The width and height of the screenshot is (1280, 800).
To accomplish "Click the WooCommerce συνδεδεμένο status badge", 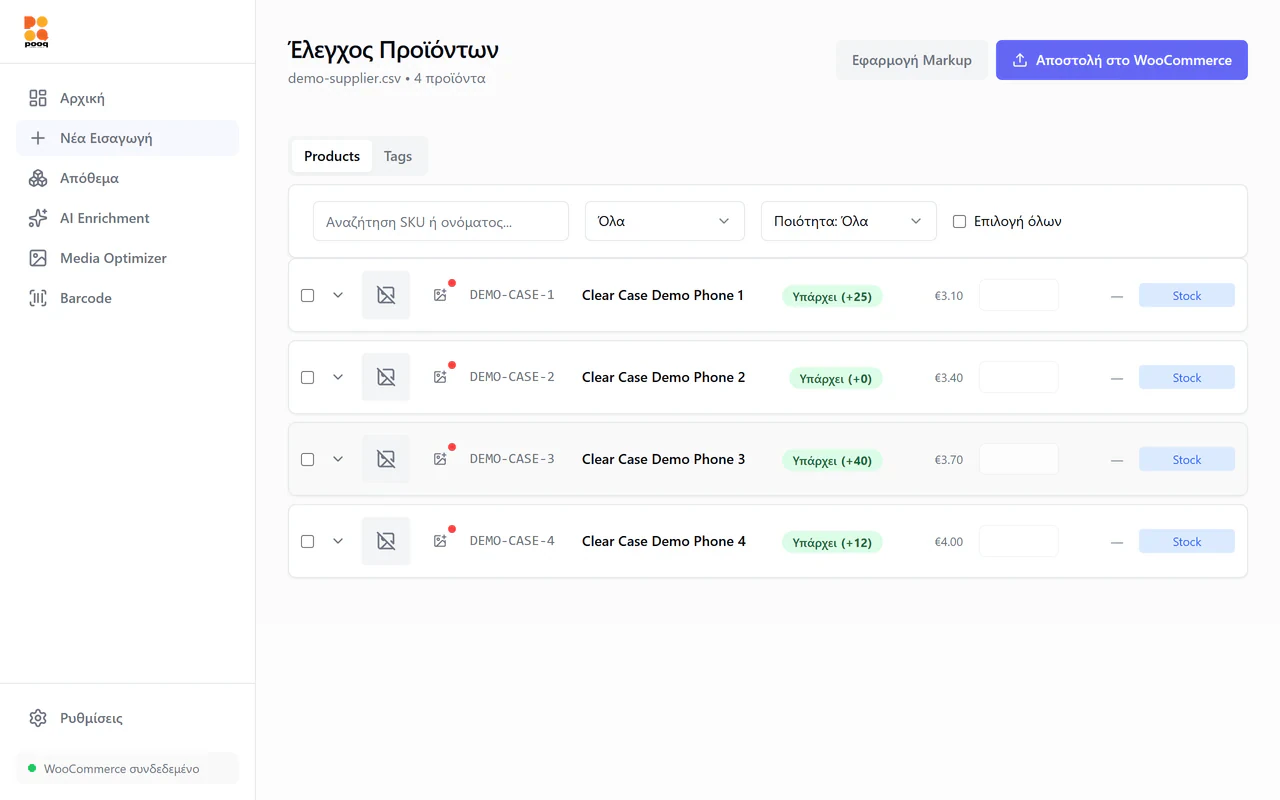I will pyautogui.click(x=127, y=768).
